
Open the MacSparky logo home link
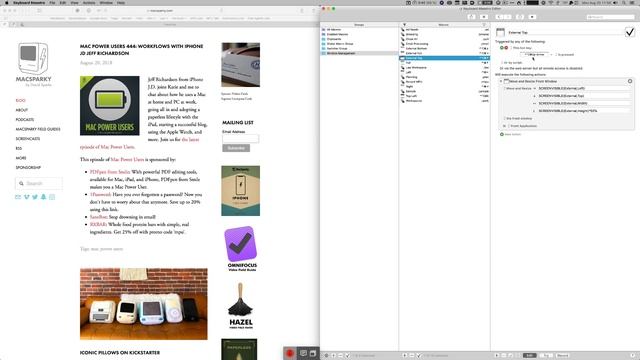point(33,63)
